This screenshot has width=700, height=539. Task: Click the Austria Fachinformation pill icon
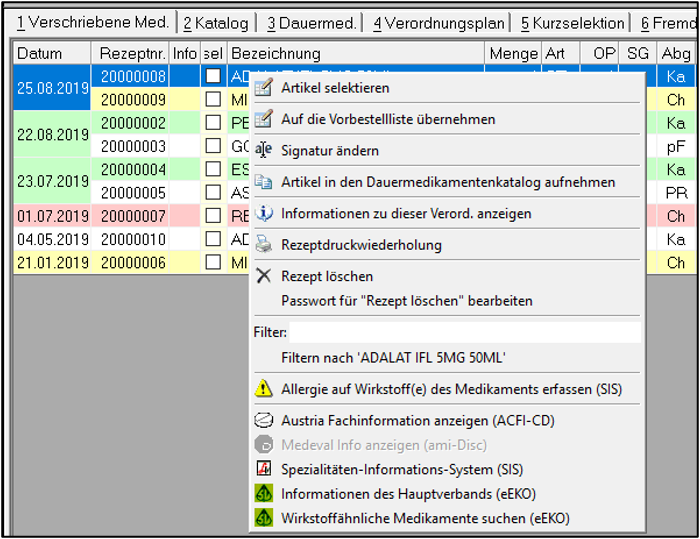[x=263, y=420]
